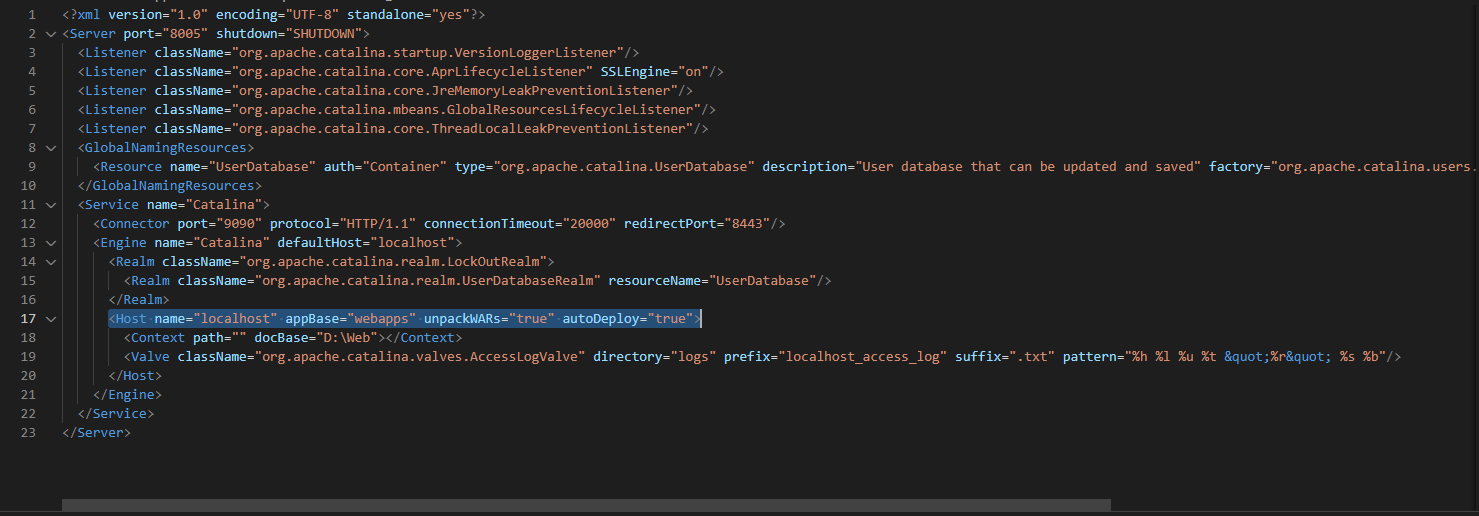Click the horizontal scrollbar thumb at the bottom

tap(586, 506)
